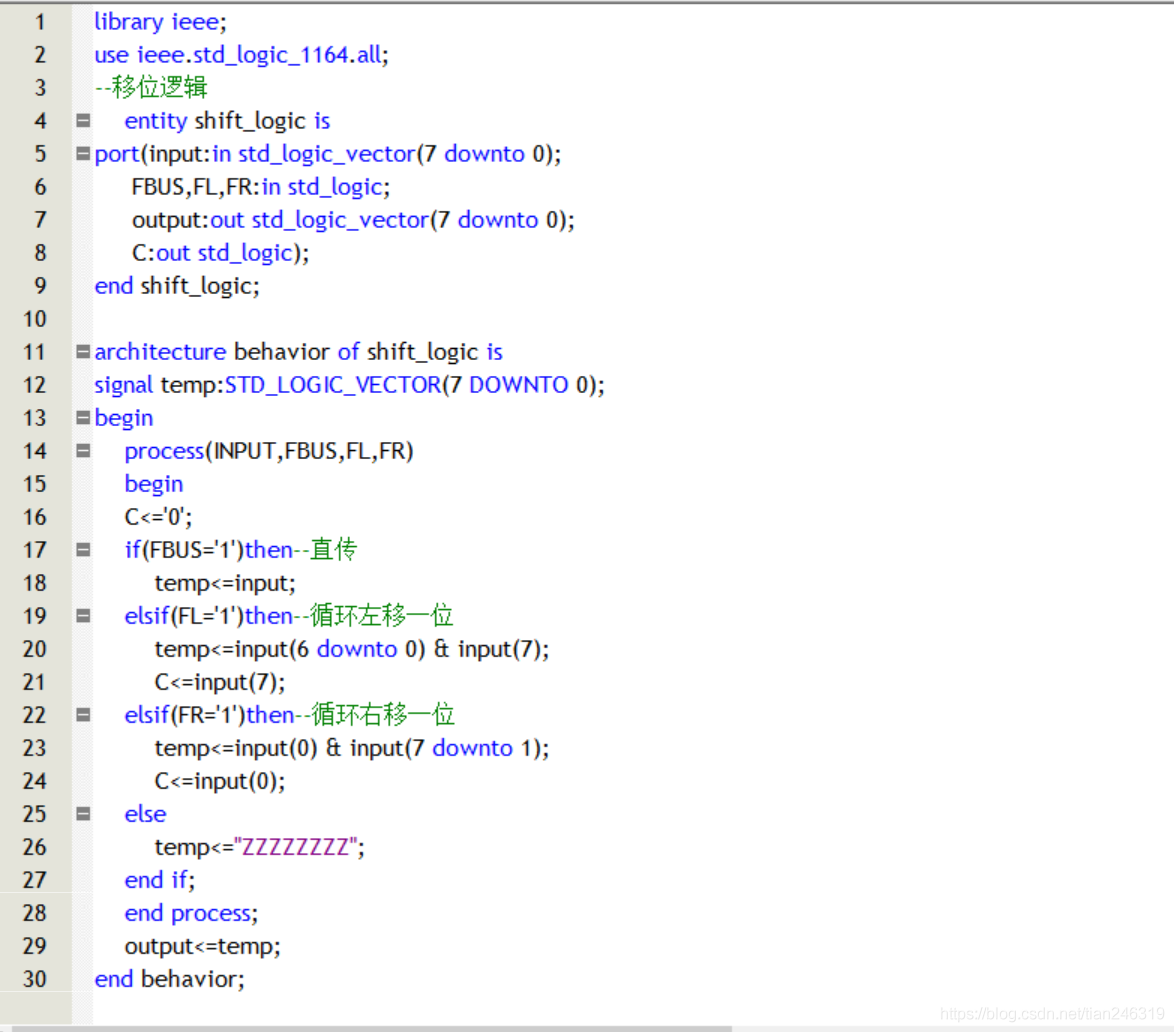Click the inner 'begin' on line 15
Screen dimensions: 1174x1032
[153, 484]
